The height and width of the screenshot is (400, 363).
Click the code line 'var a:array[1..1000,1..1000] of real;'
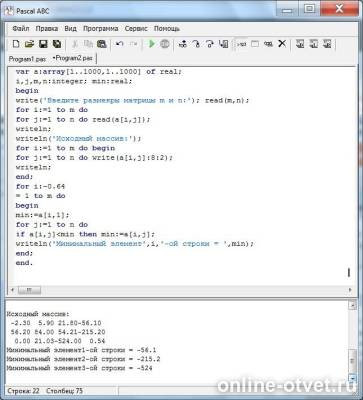(x=99, y=72)
